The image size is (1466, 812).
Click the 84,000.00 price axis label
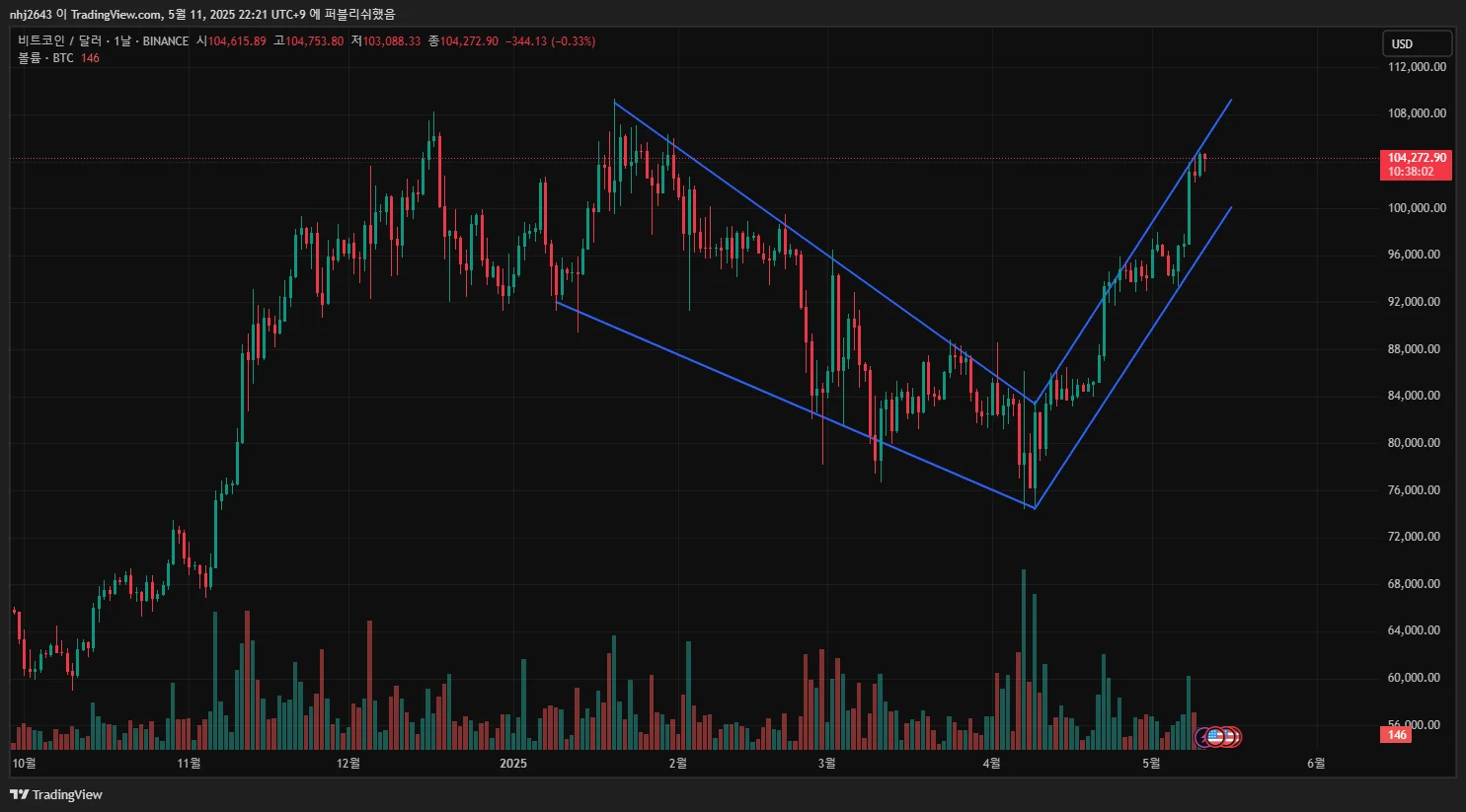pyautogui.click(x=1414, y=396)
